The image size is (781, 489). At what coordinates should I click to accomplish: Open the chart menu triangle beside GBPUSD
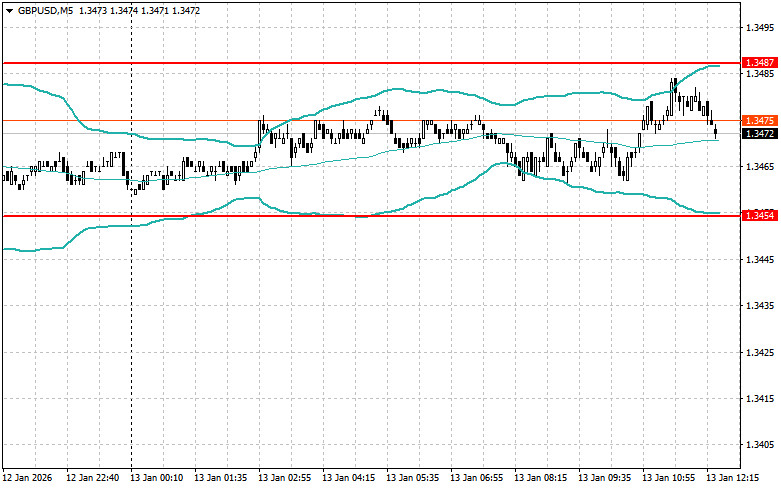[x=9, y=10]
